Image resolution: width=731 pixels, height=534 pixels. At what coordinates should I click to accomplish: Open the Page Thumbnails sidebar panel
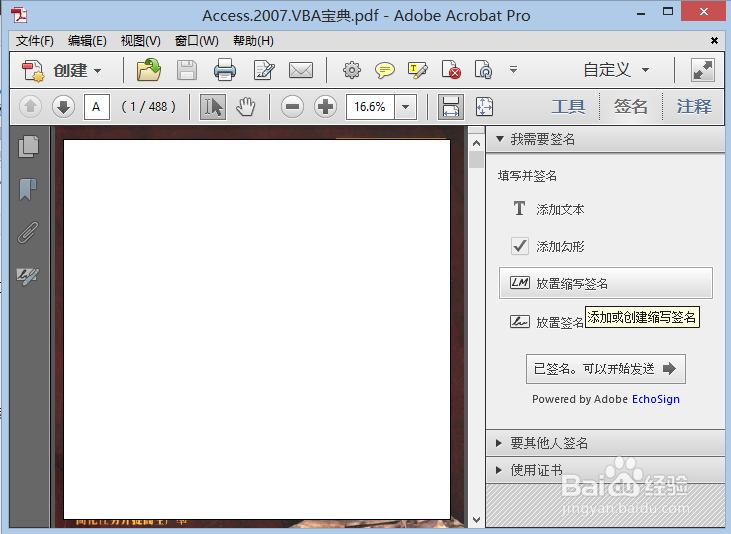tap(28, 147)
